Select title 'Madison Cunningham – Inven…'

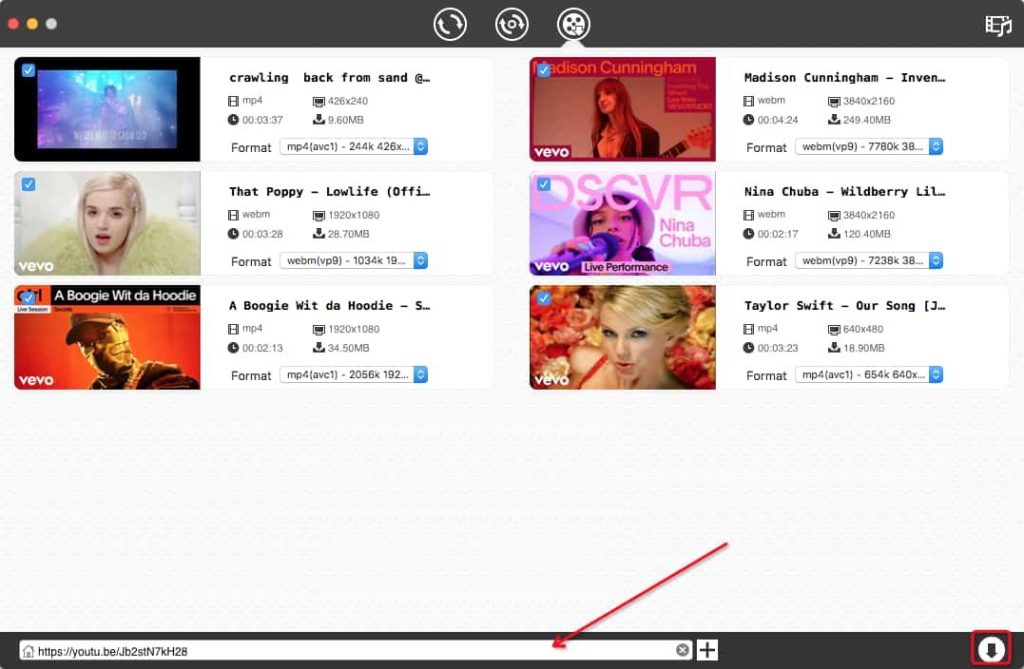point(844,78)
